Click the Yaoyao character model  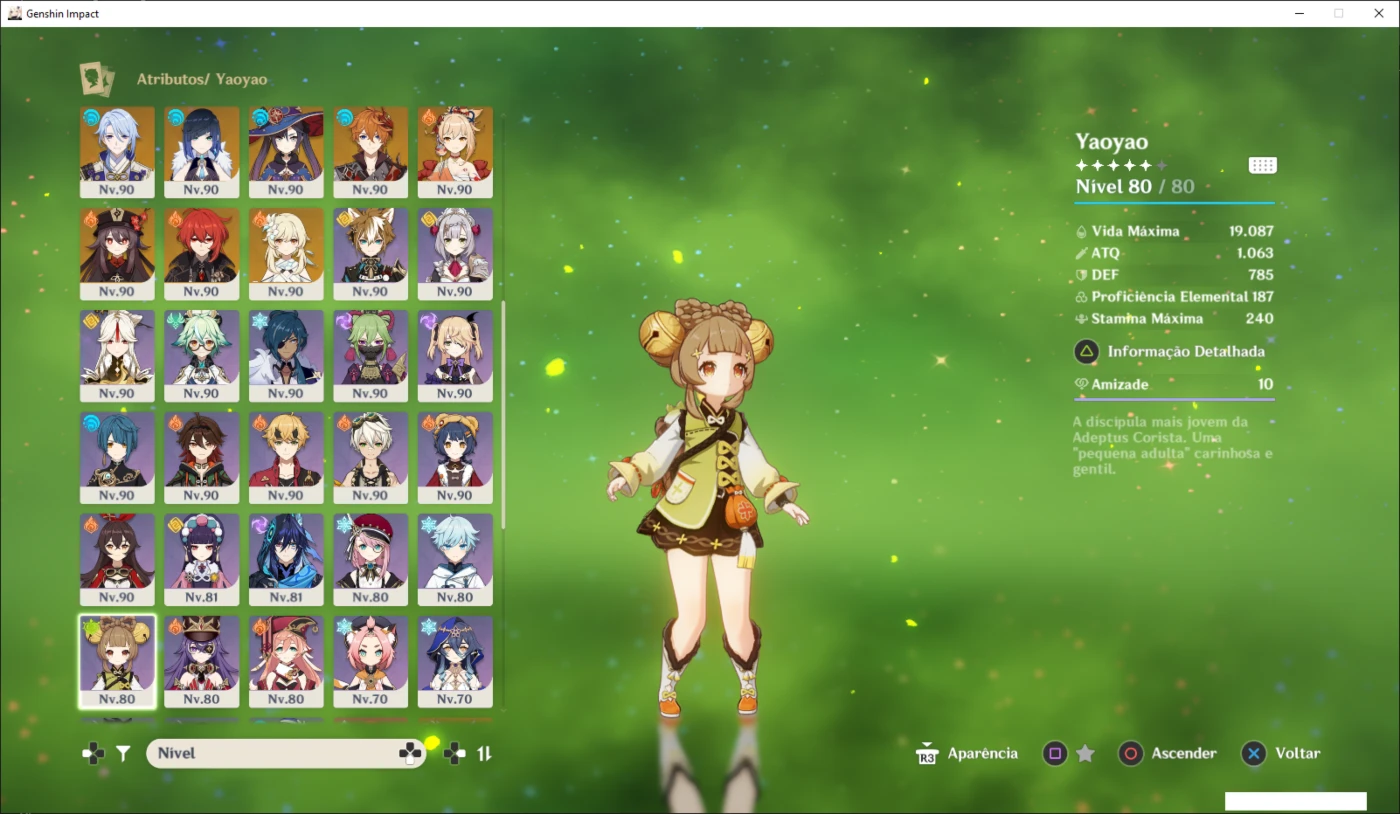coord(708,510)
